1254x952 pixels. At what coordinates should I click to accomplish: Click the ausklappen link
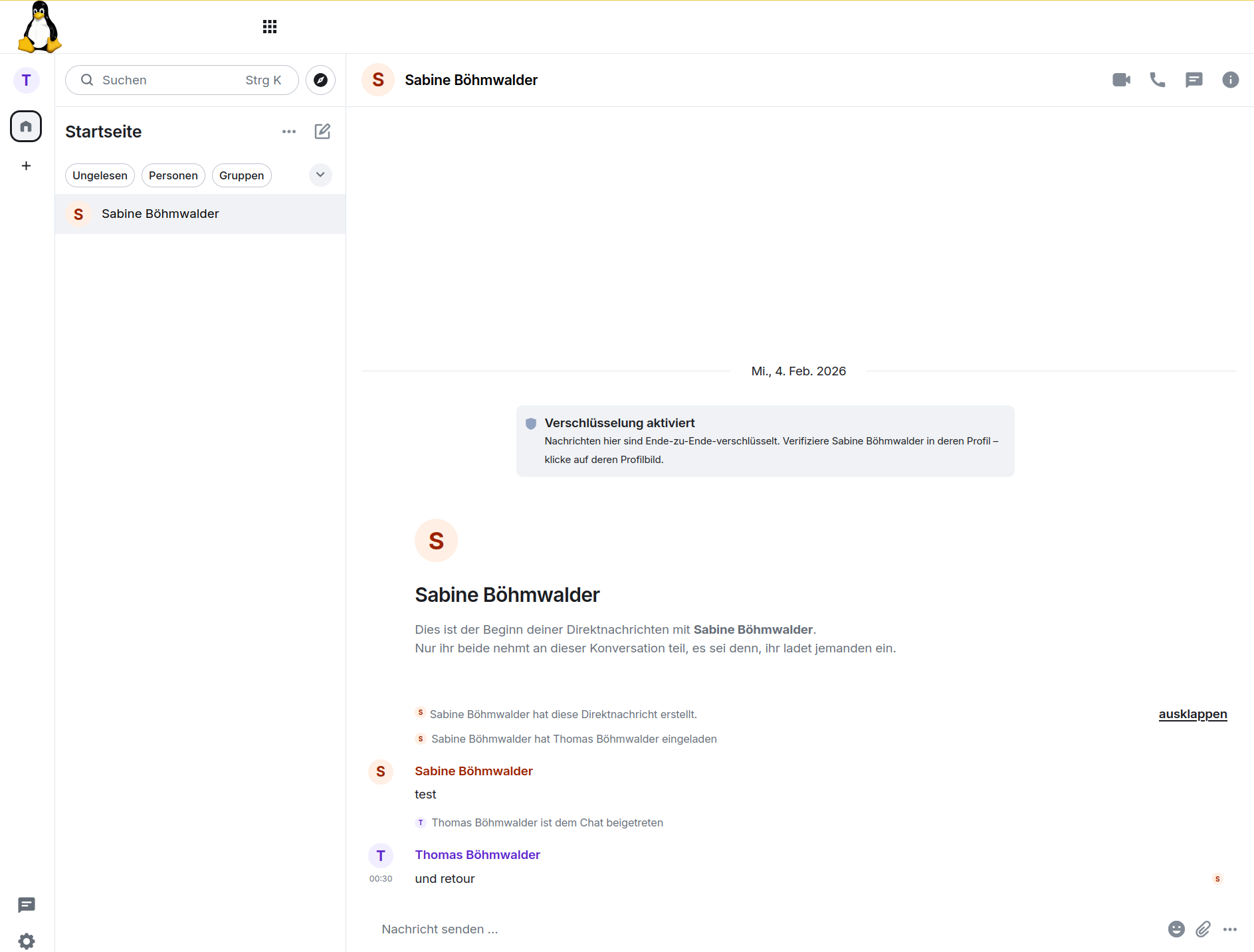click(x=1192, y=714)
